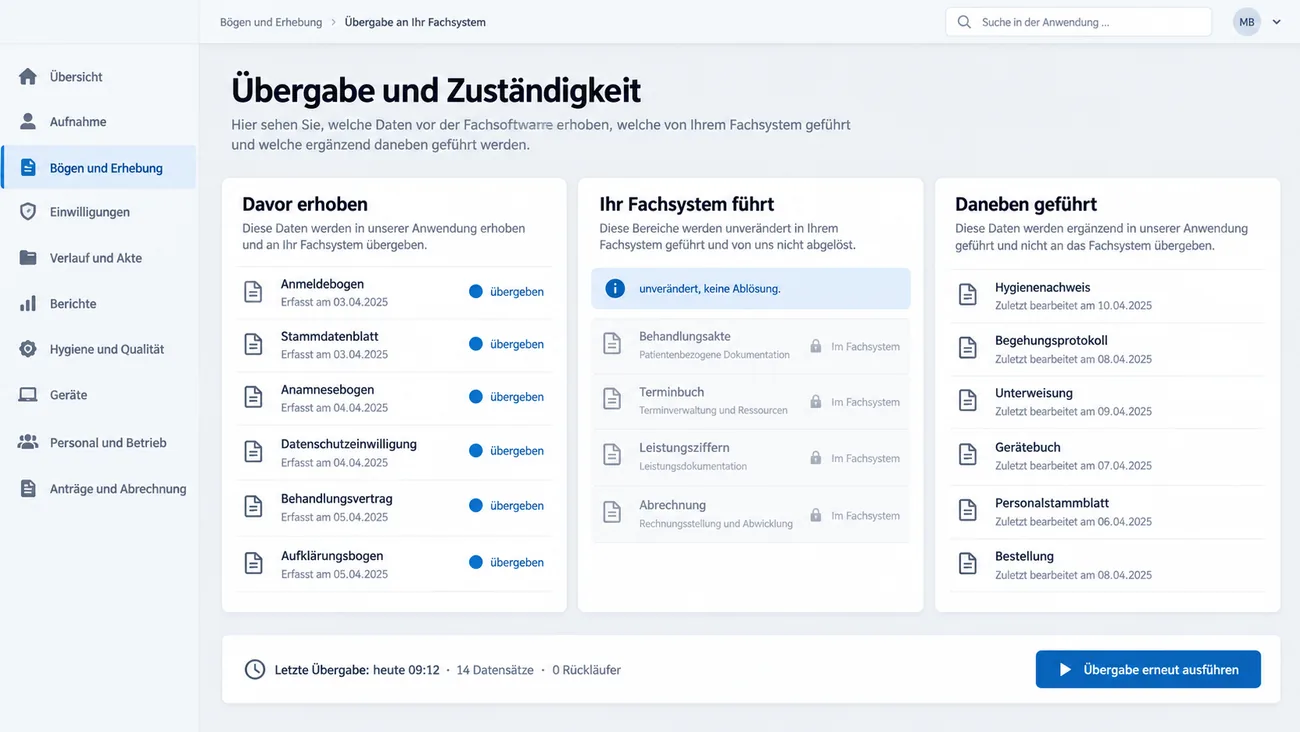Click the house icon next to Übersicht
Screen dimensions: 1300x732
(28, 77)
